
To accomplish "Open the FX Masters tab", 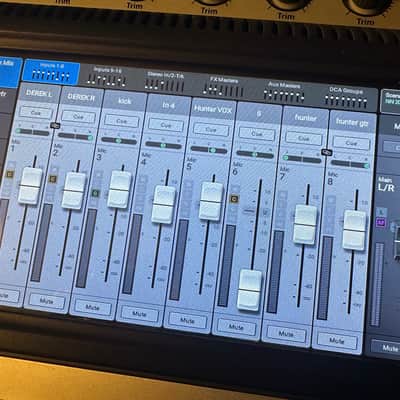I will tap(224, 87).
